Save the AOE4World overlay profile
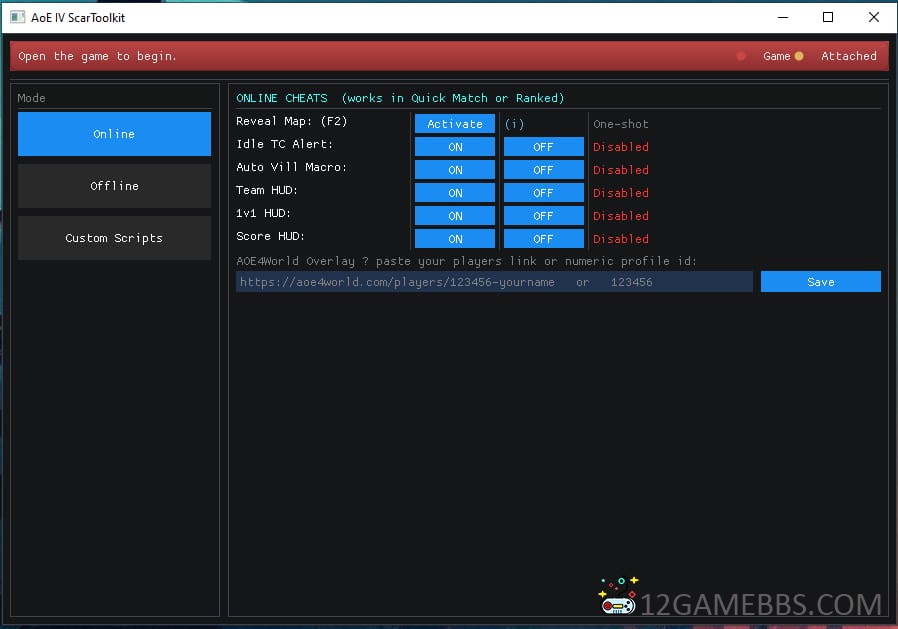Viewport: 898px width, 629px height. (820, 282)
